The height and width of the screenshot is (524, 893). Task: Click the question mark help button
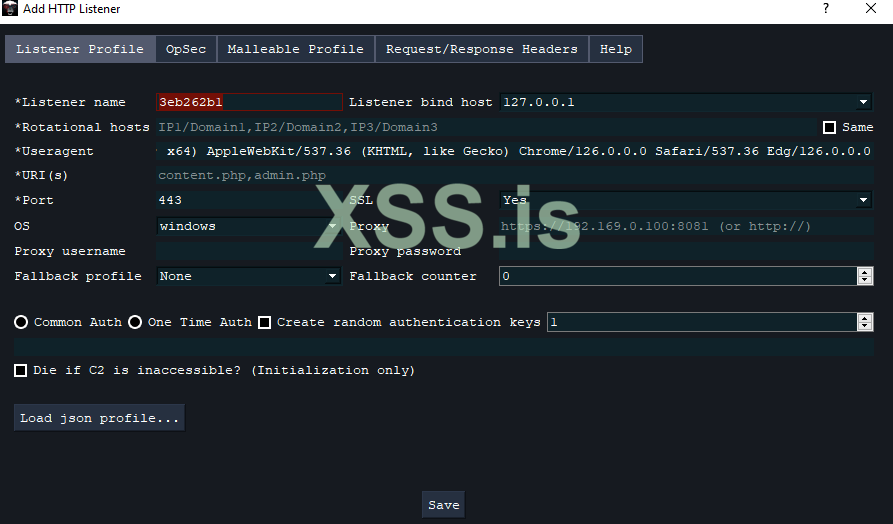pyautogui.click(x=826, y=9)
